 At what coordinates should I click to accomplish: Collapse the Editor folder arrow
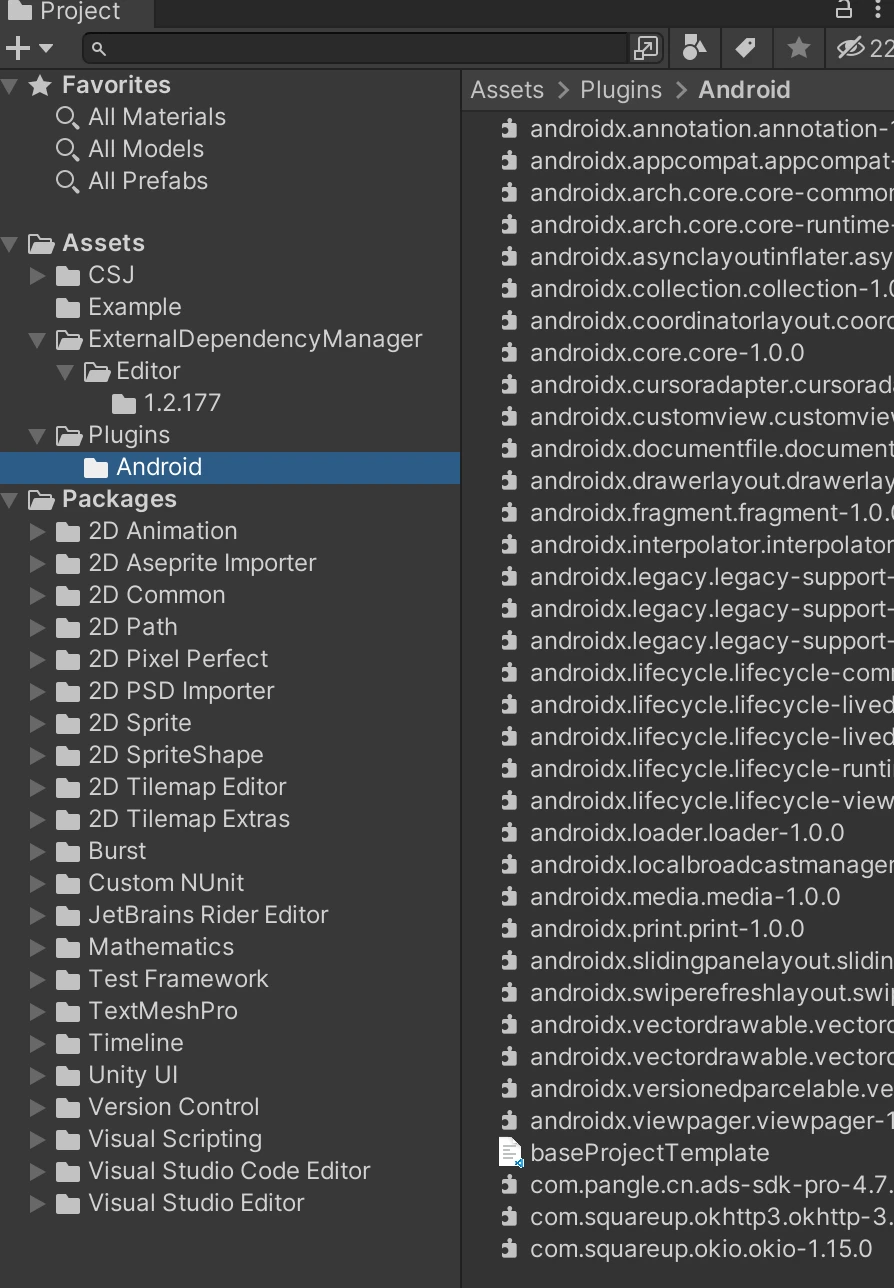tap(66, 371)
